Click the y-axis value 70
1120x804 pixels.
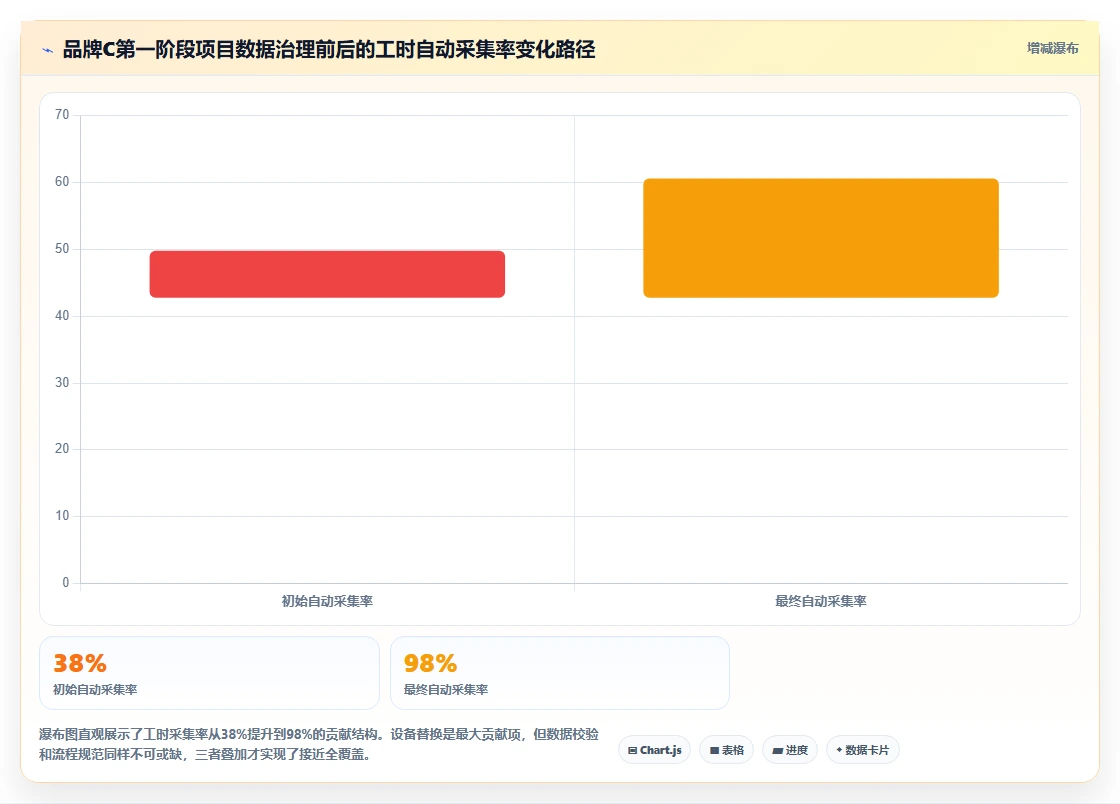point(62,114)
